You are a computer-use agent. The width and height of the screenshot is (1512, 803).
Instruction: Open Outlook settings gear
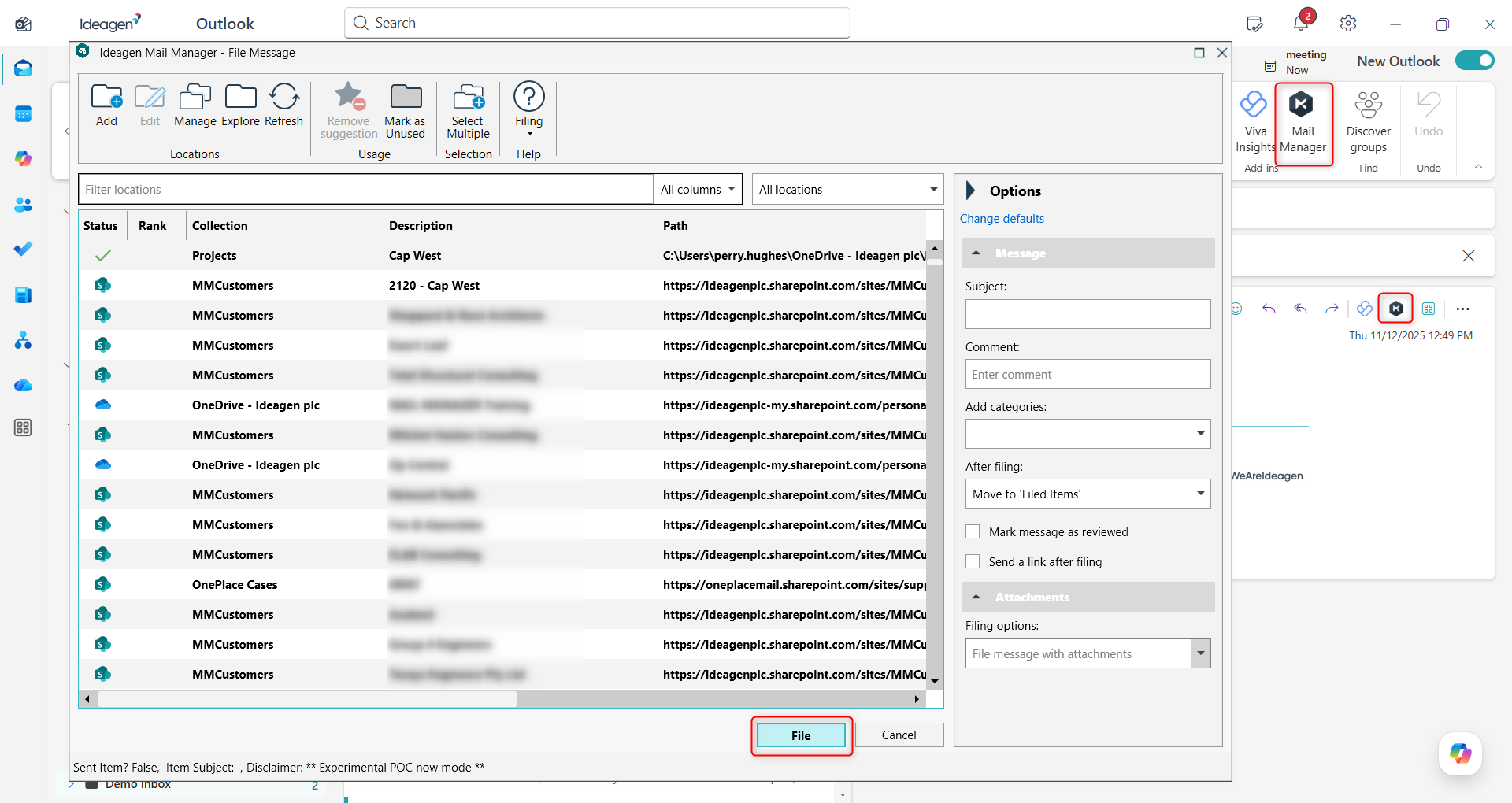pos(1348,24)
